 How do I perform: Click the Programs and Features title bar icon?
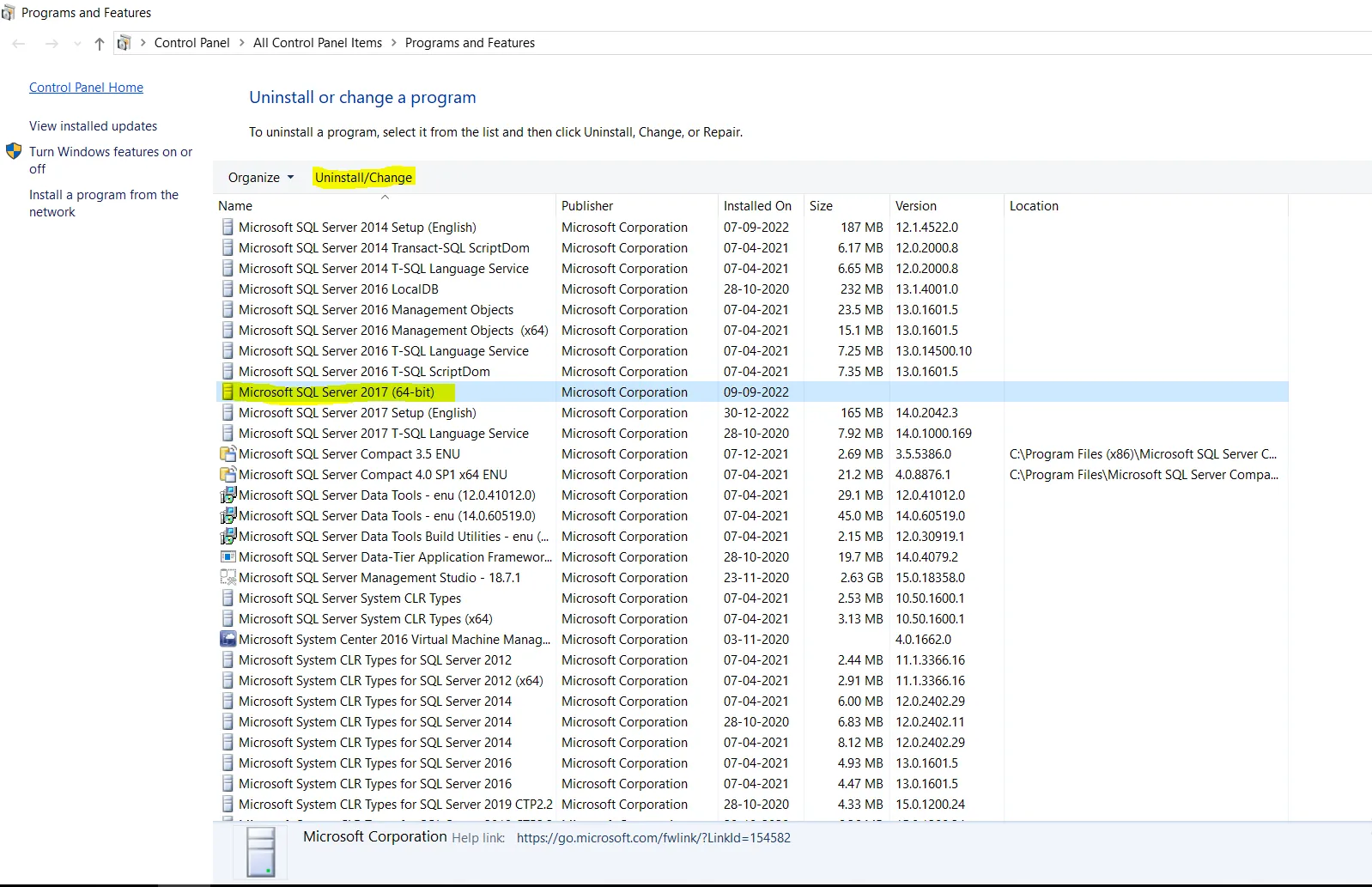tap(9, 13)
